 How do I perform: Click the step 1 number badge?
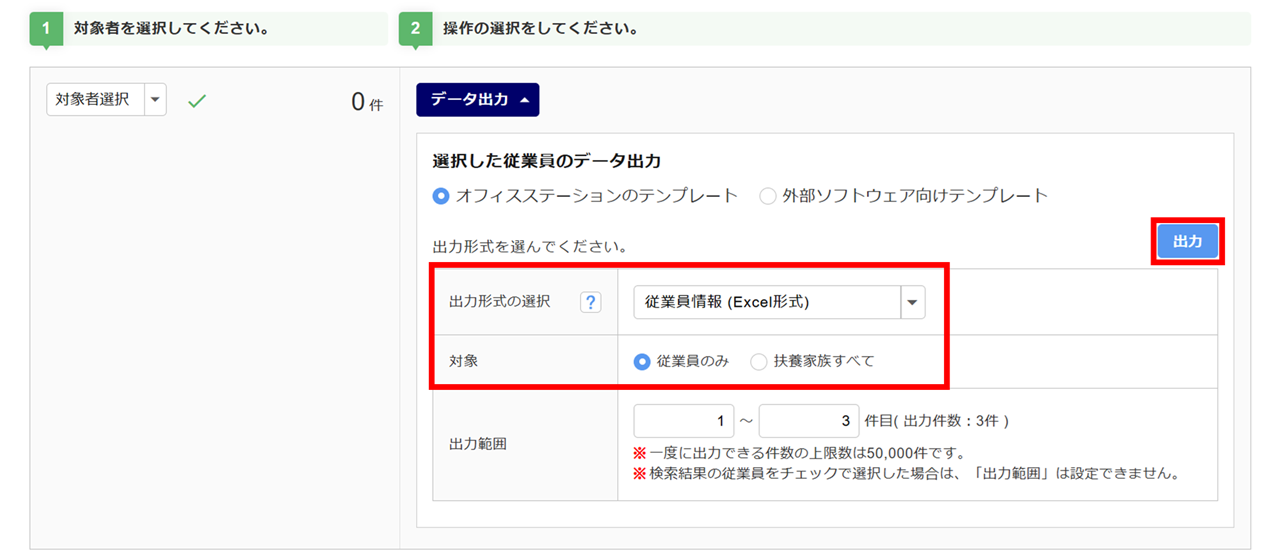click(45, 29)
